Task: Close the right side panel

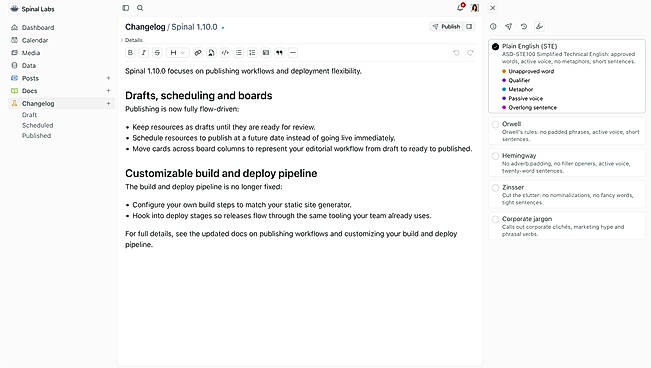Action: (492, 8)
